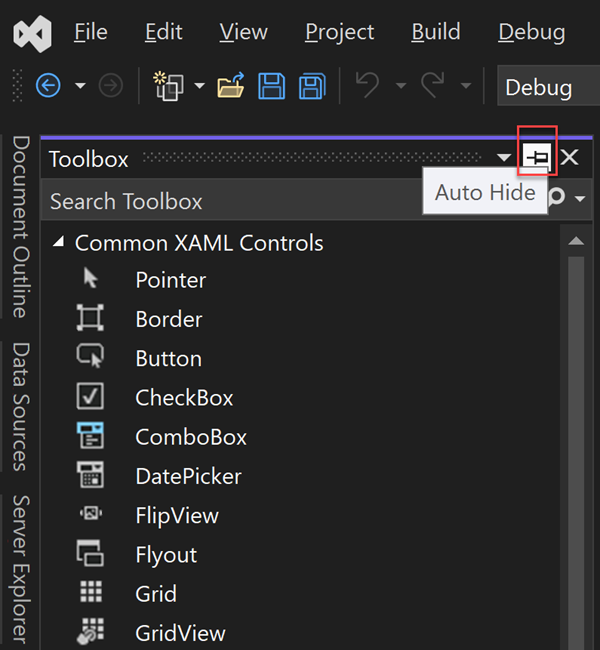This screenshot has width=600, height=650.
Task: Click the Undo toolbar icon
Action: 367,85
